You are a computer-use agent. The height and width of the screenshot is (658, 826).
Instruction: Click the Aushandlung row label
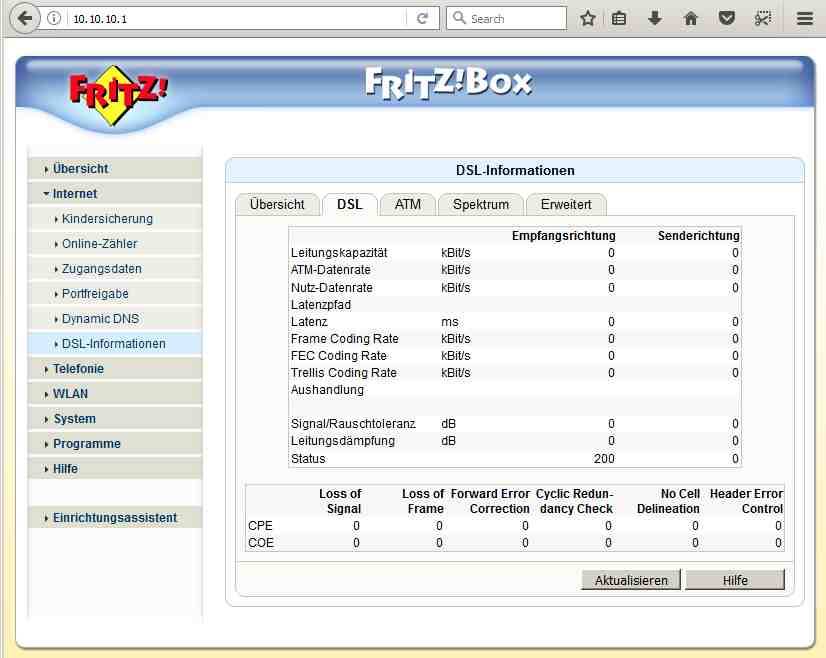pos(327,390)
